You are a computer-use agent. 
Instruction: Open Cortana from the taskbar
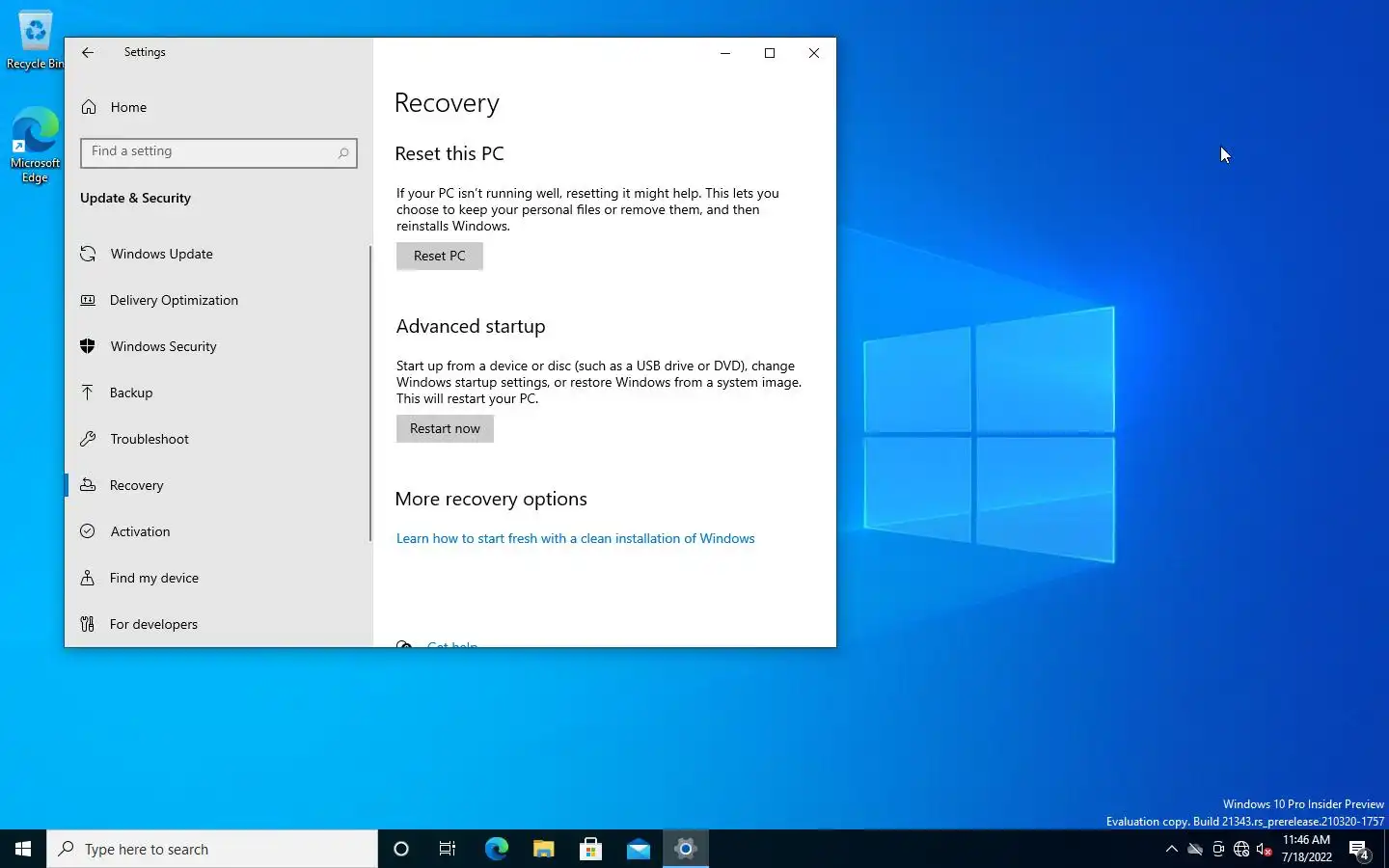[x=401, y=849]
